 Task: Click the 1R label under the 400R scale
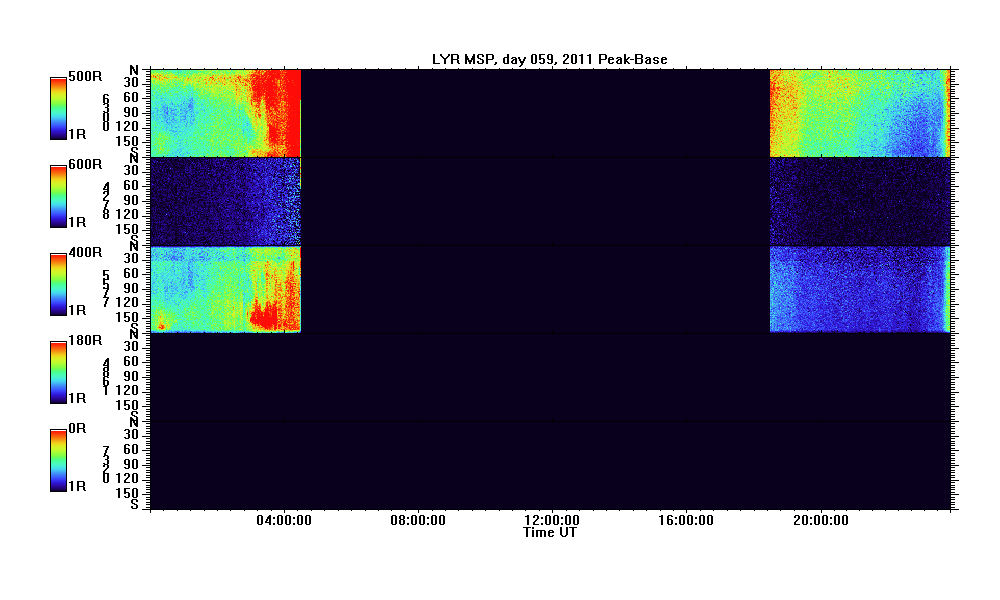click(x=77, y=311)
